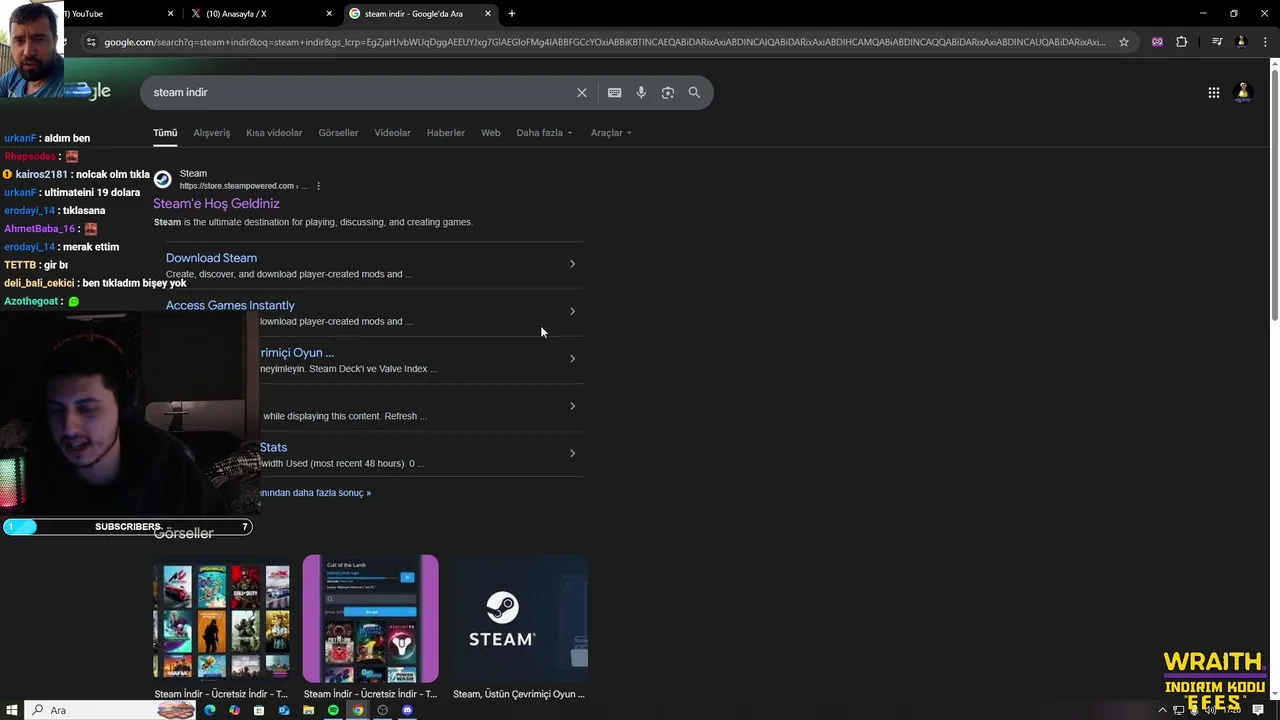Expand the Download Steam sitelink chevron
Image resolution: width=1280 pixels, height=720 pixels.
coord(572,264)
